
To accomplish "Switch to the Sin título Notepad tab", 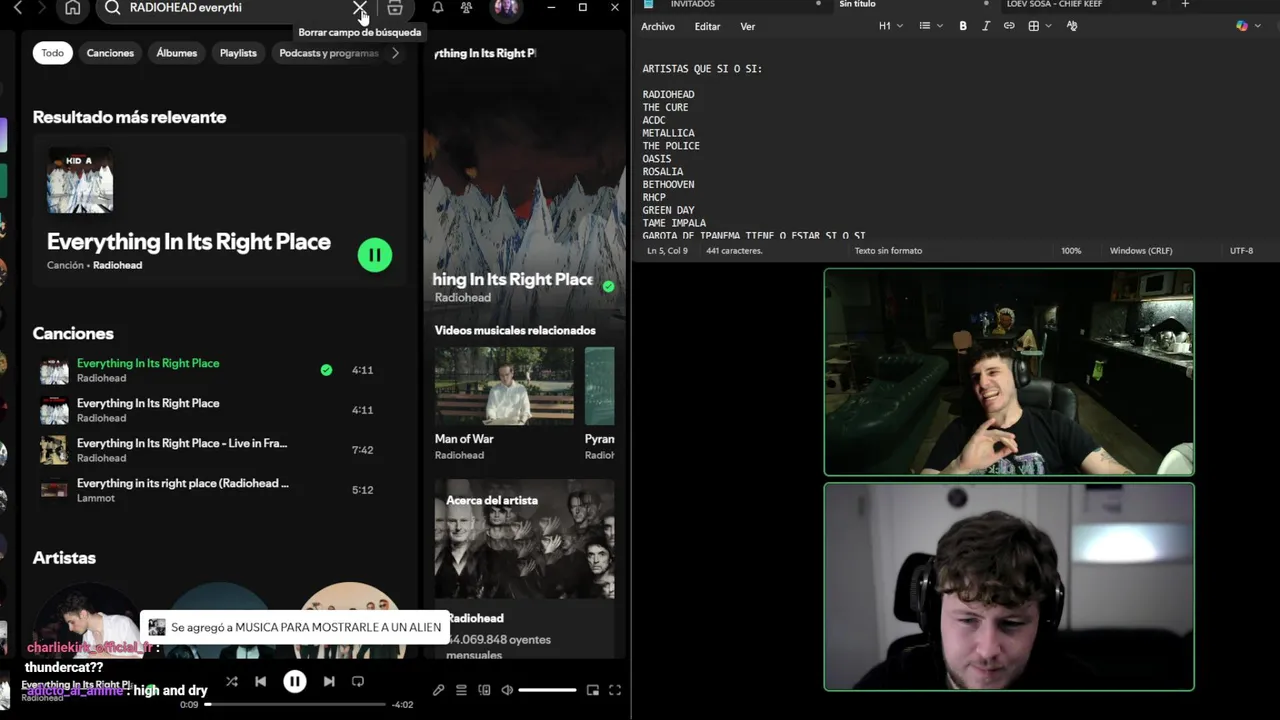I will coord(857,4).
